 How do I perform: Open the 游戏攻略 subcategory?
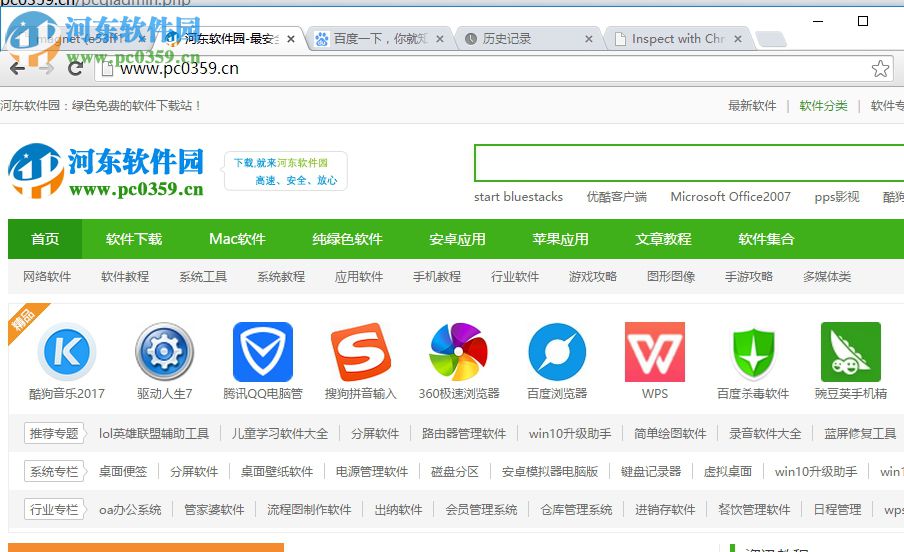[x=593, y=276]
